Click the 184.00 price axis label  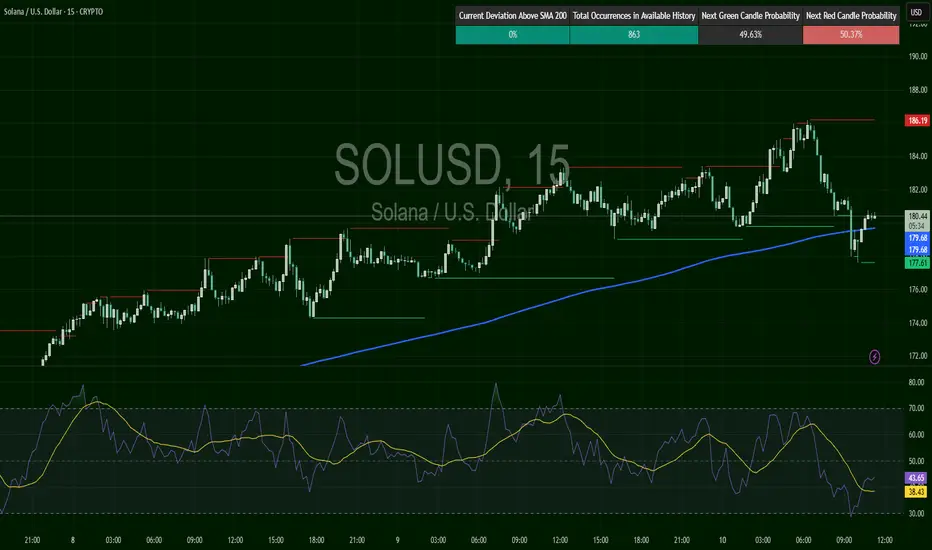(x=918, y=156)
